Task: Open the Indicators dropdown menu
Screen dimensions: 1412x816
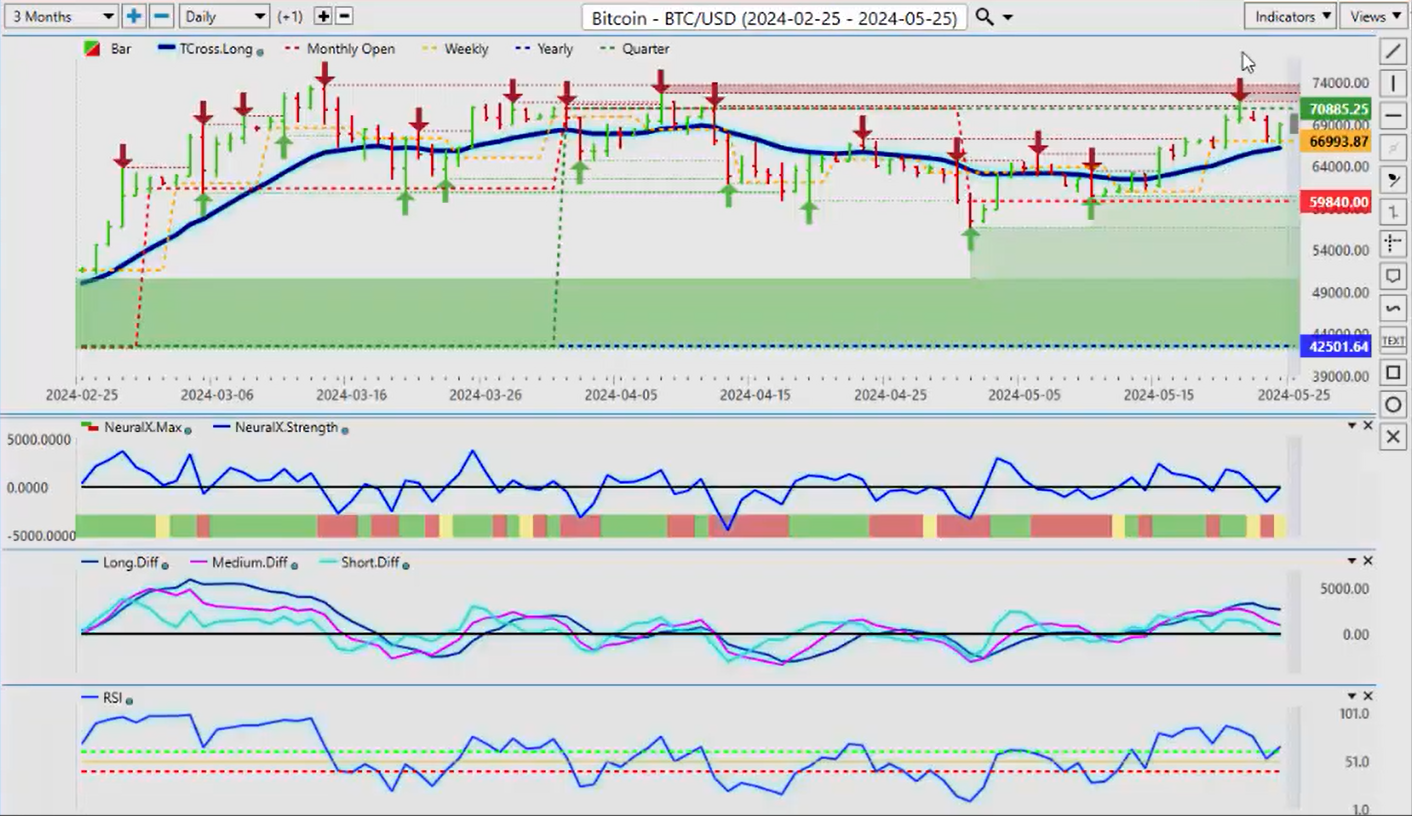Action: click(x=1290, y=16)
